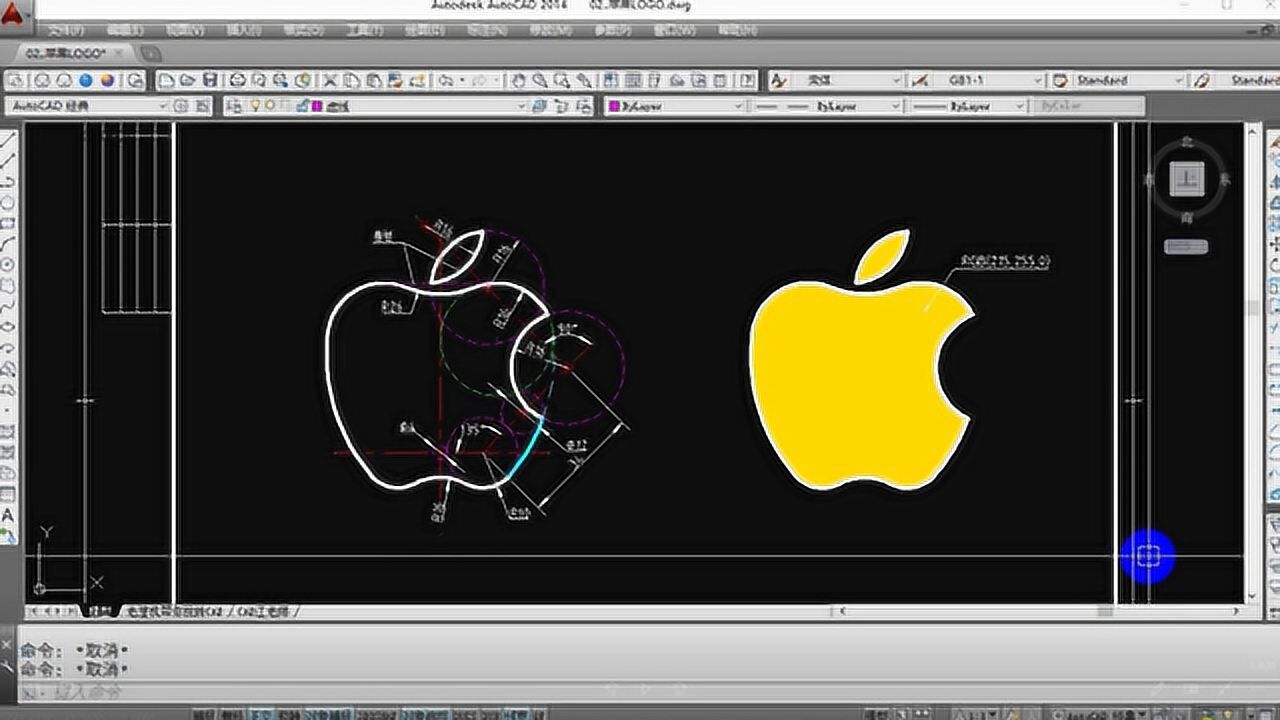The height and width of the screenshot is (720, 1280).
Task: Click the ViewCube top face
Action: coord(1187,177)
